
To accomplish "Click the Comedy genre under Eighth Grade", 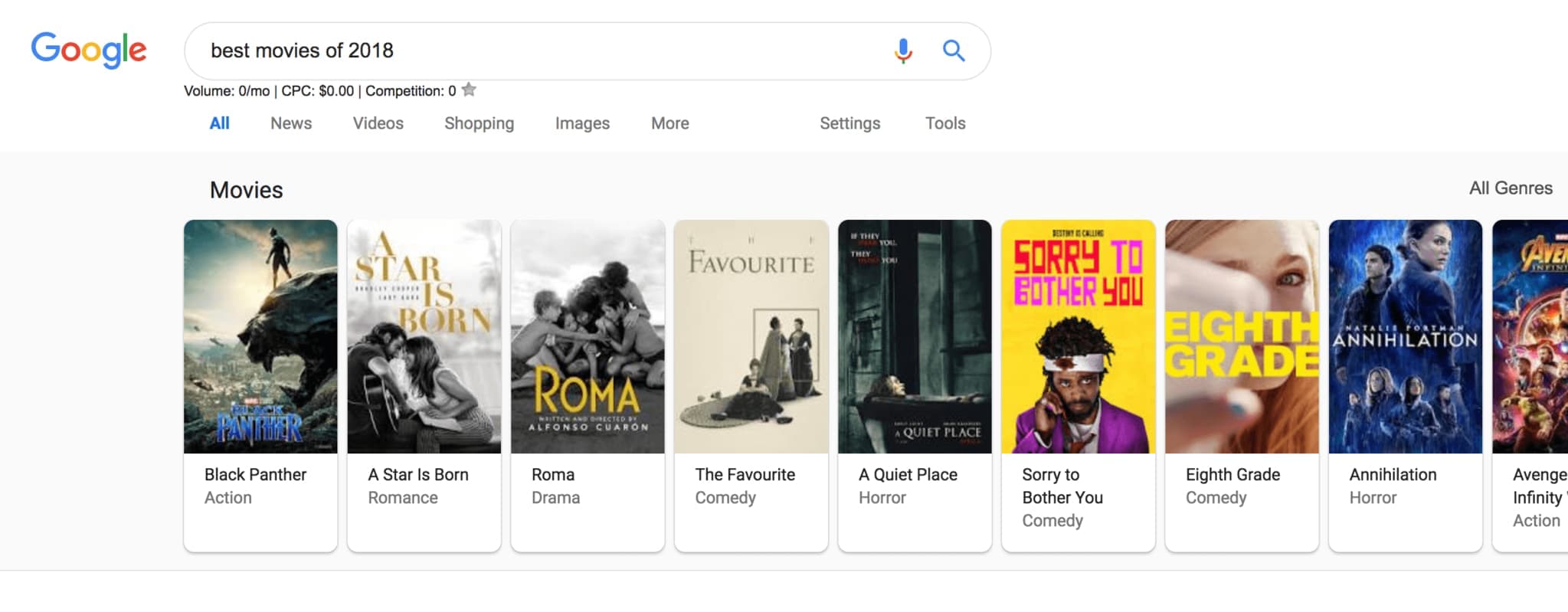I will click(1216, 498).
